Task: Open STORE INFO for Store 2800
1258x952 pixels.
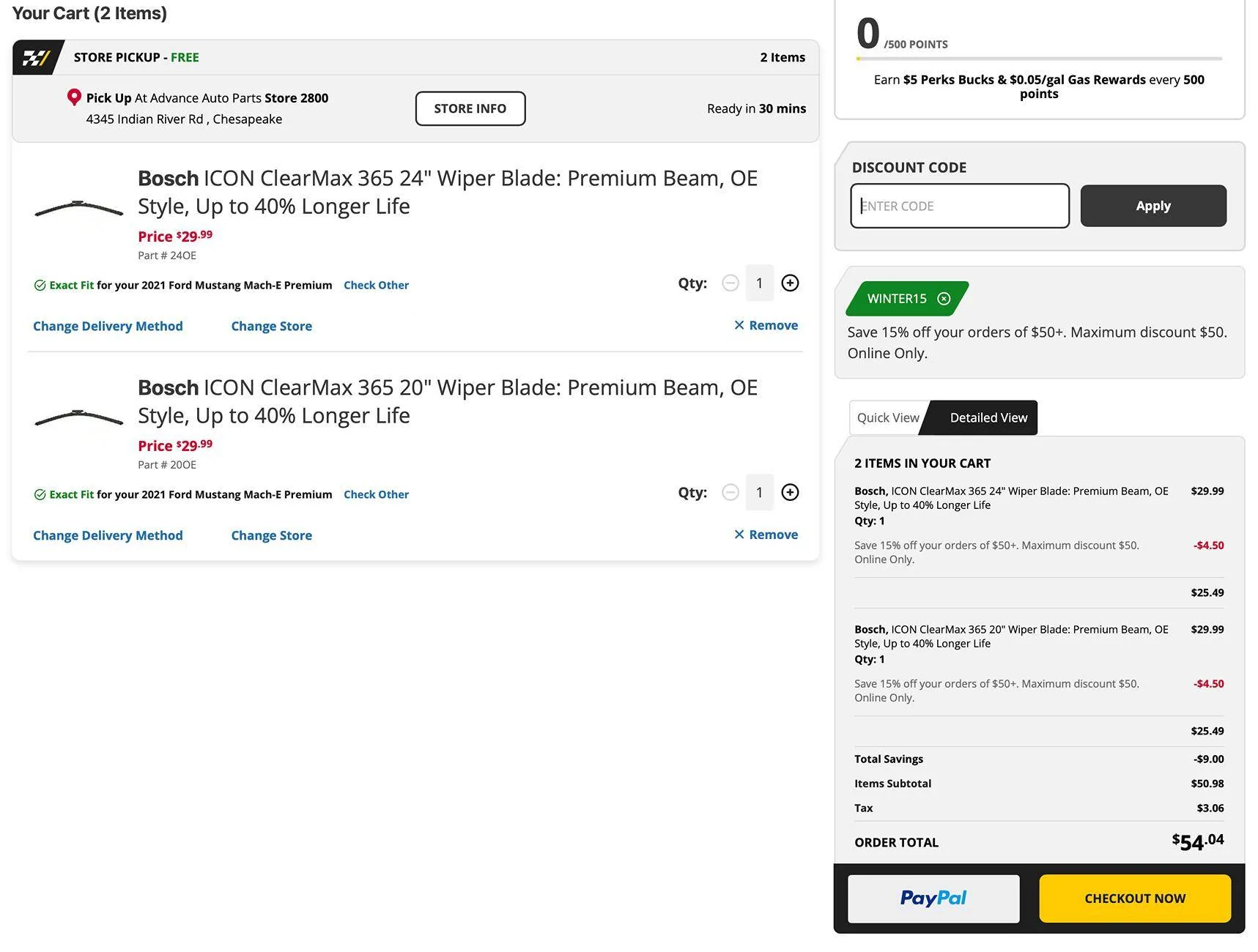Action: coord(470,108)
